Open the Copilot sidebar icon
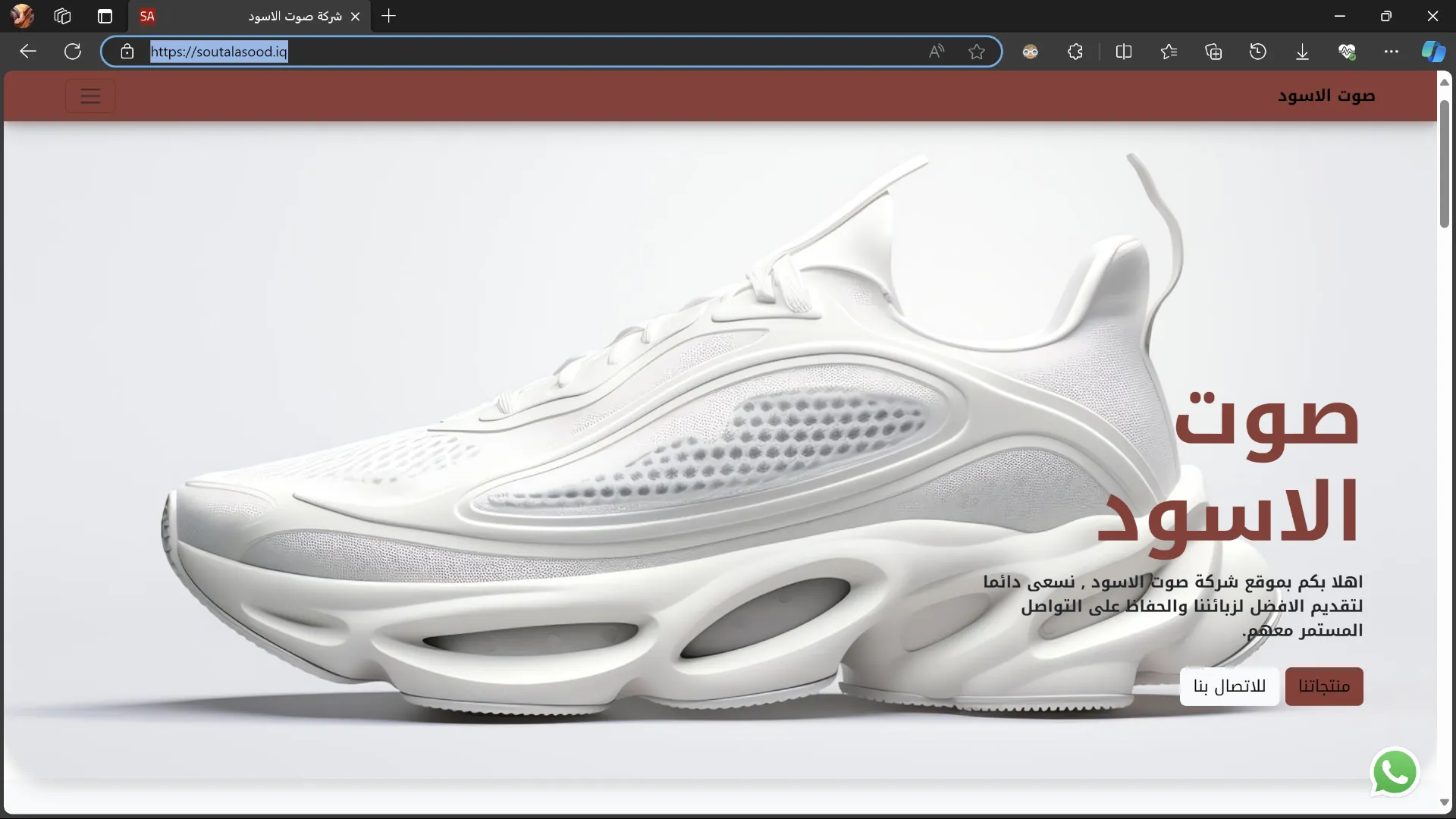1456x819 pixels. point(1432,52)
